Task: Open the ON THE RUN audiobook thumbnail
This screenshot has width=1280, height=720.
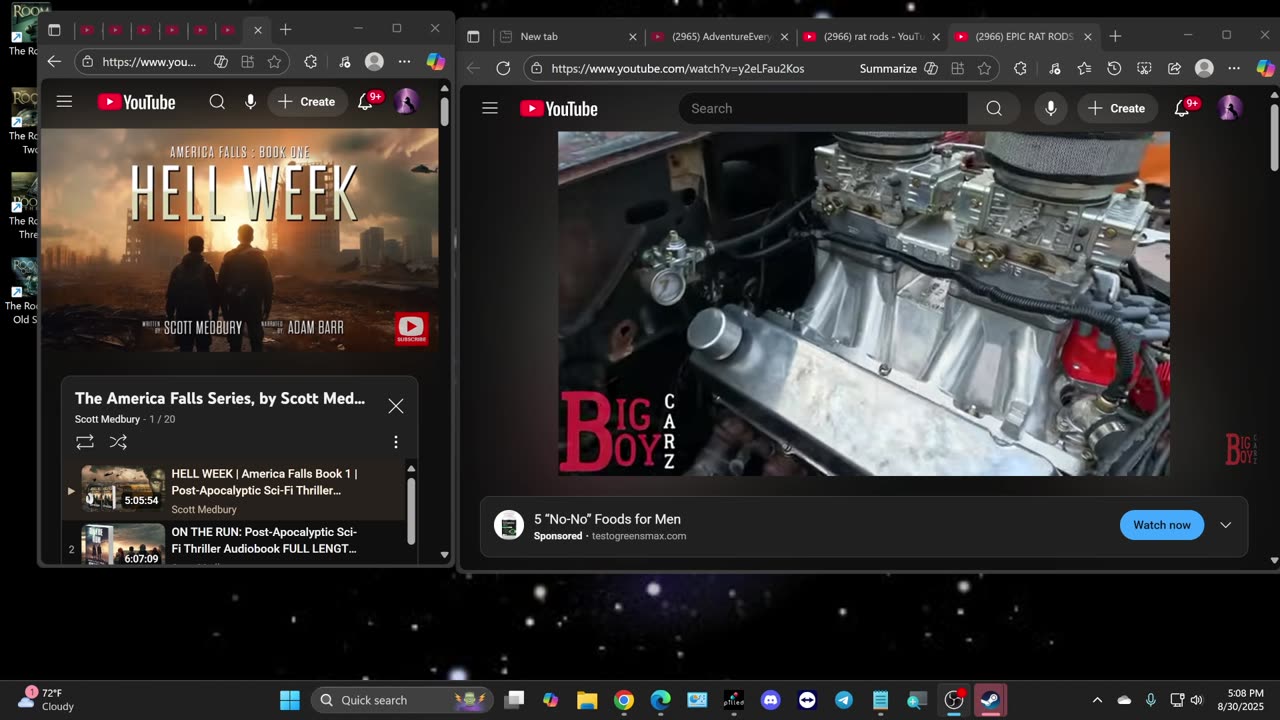Action: coord(123,545)
